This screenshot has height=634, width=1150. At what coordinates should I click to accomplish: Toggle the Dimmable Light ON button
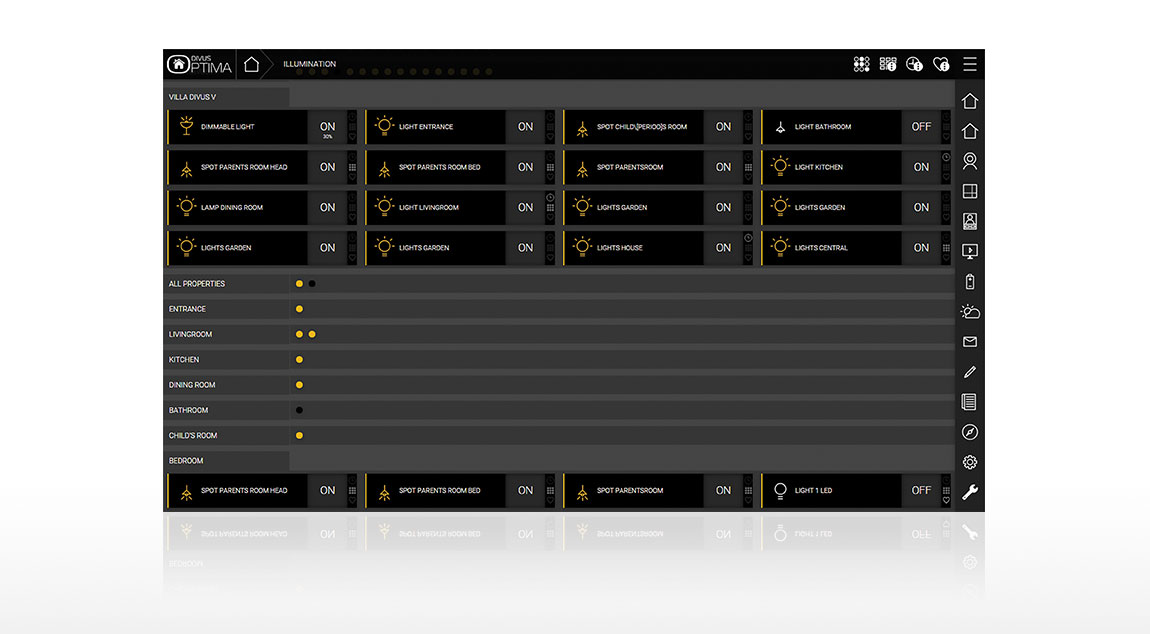[x=327, y=127]
